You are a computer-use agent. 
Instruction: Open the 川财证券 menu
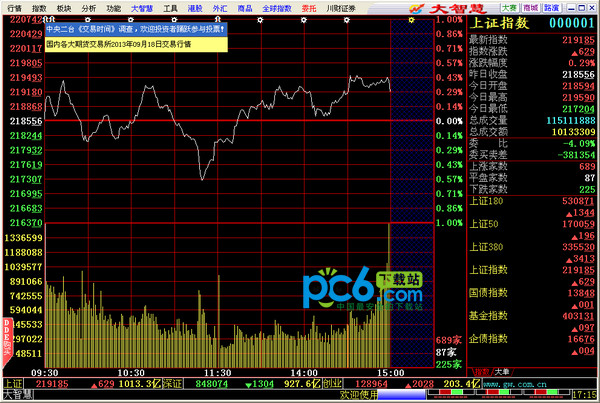[341, 8]
